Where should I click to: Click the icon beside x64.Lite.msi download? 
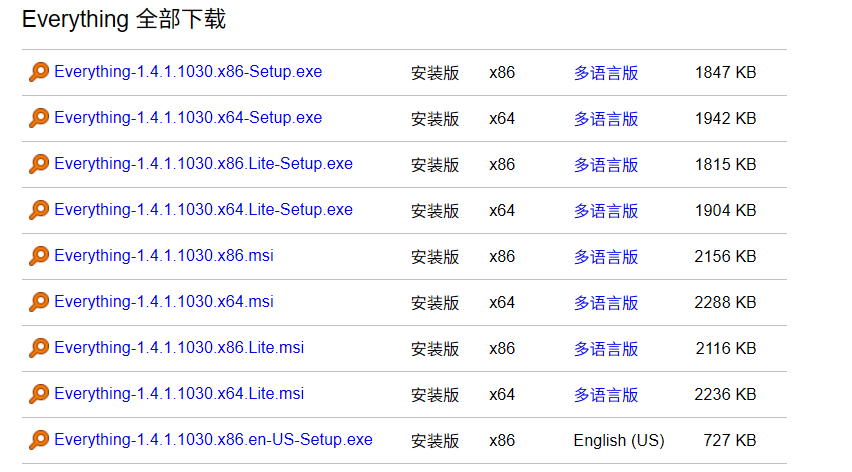coord(39,394)
